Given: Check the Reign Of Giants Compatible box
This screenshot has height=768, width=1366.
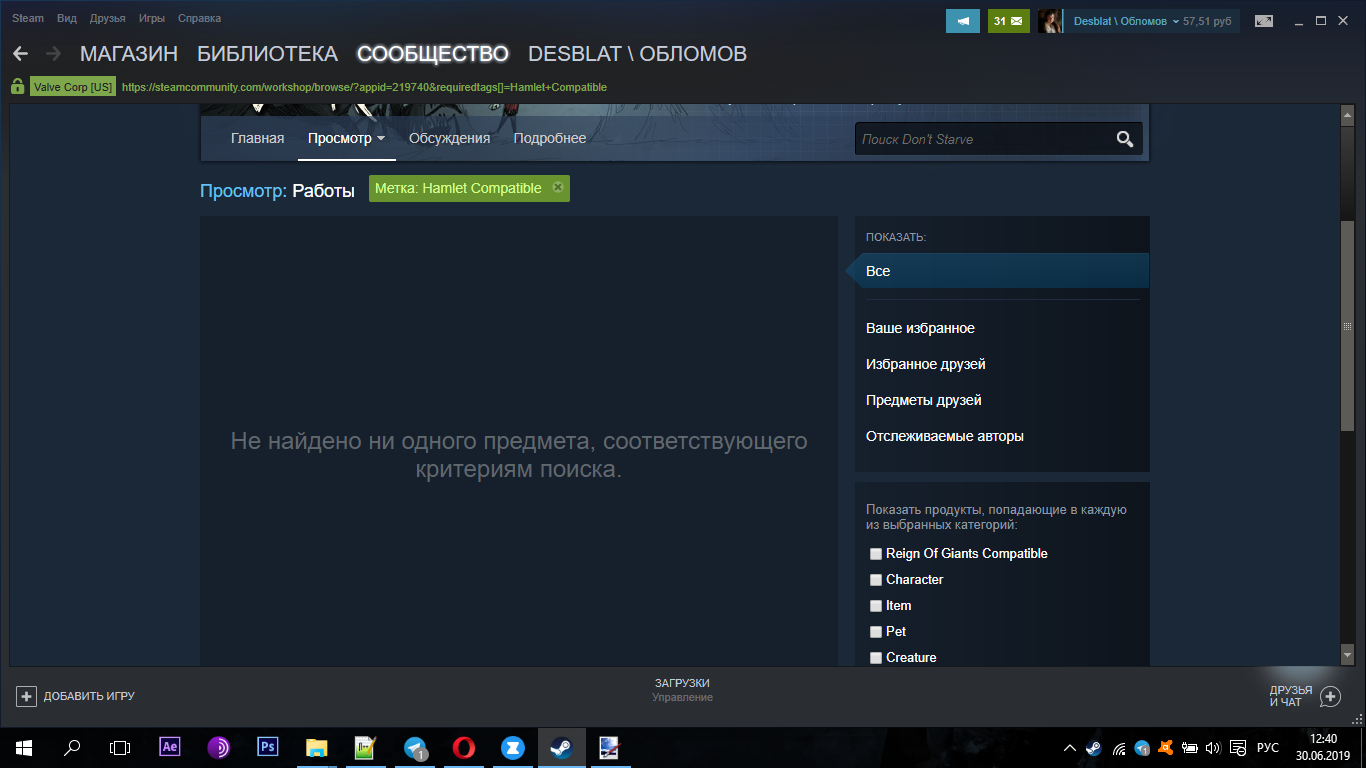Looking at the screenshot, I should pos(876,554).
